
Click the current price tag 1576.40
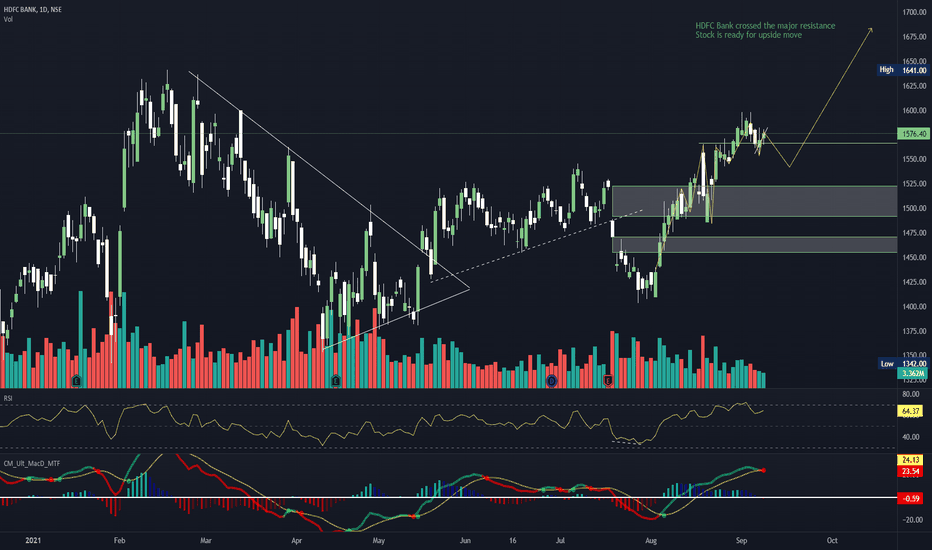point(913,134)
